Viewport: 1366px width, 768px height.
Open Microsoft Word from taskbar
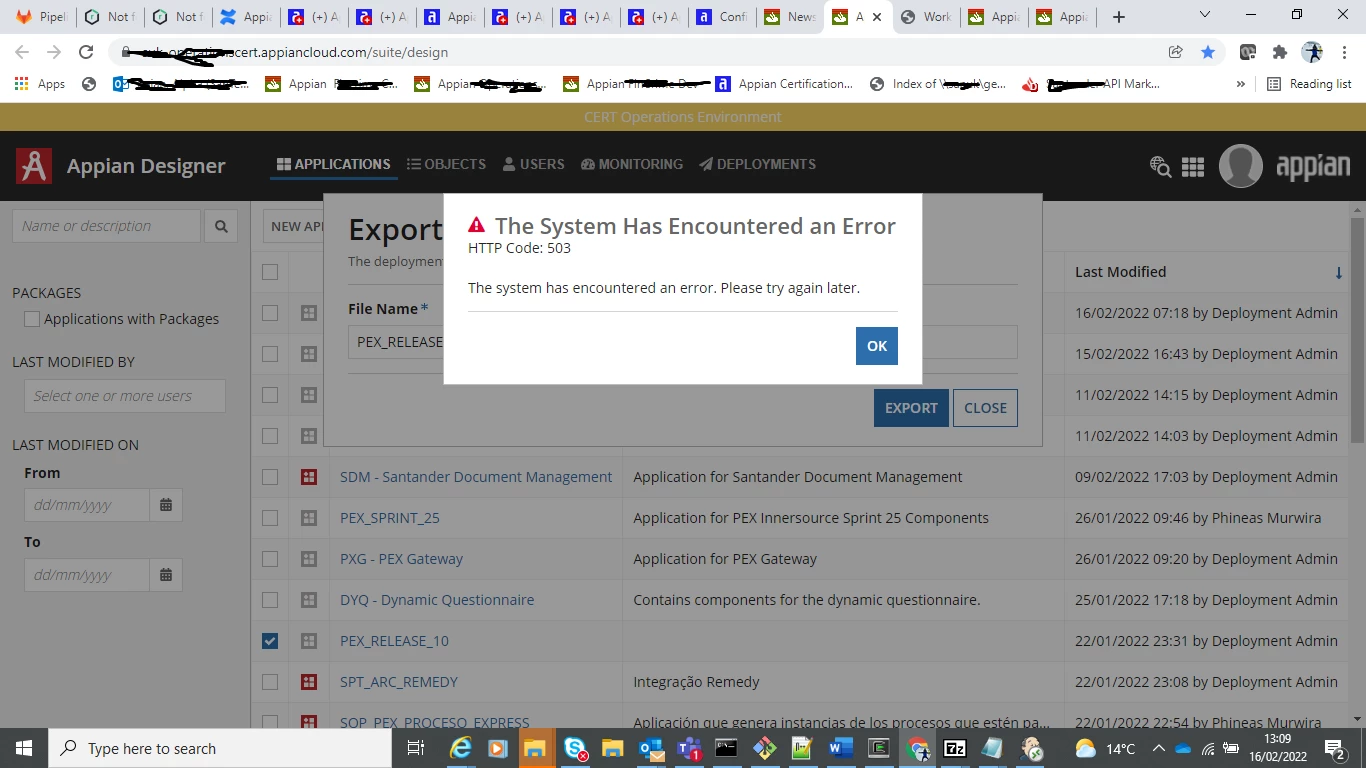(840, 748)
